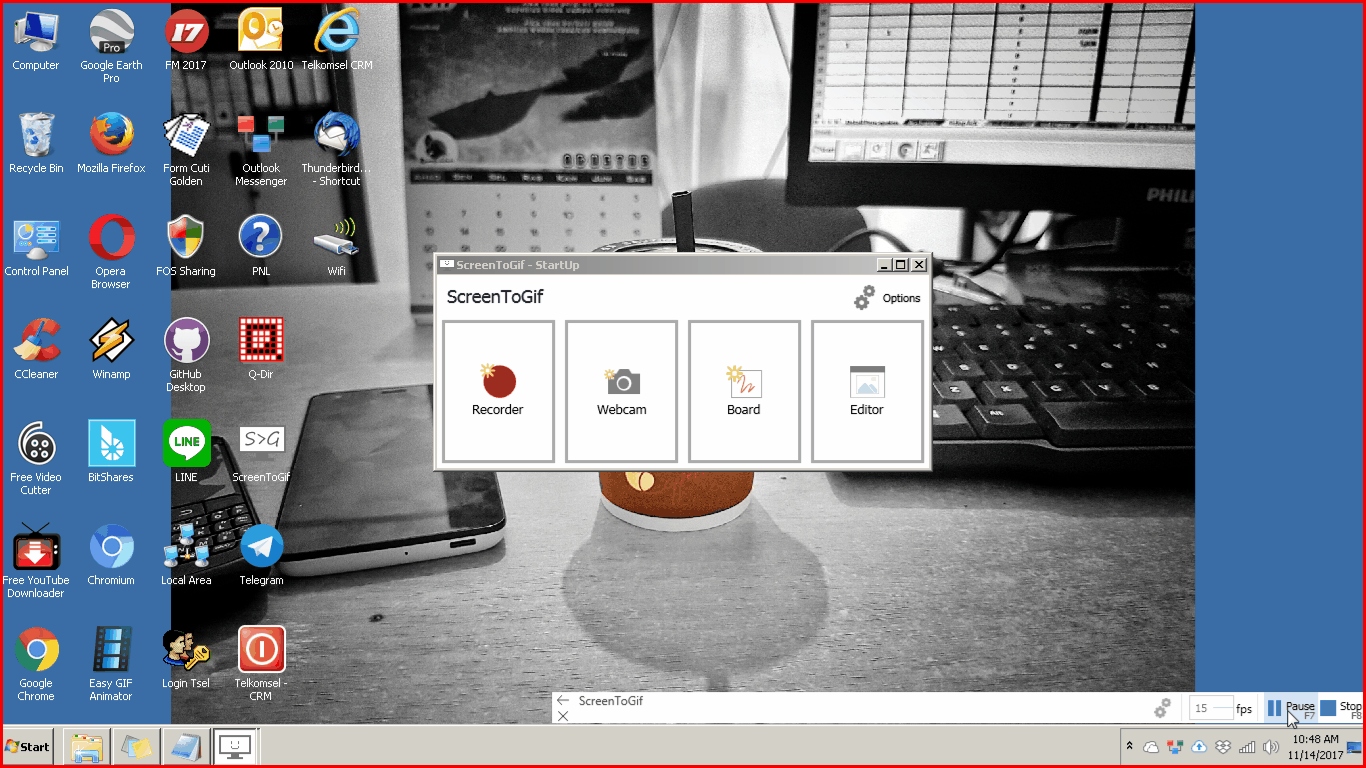Select the Computer desktop icon
The width and height of the screenshot is (1366, 768).
point(36,41)
